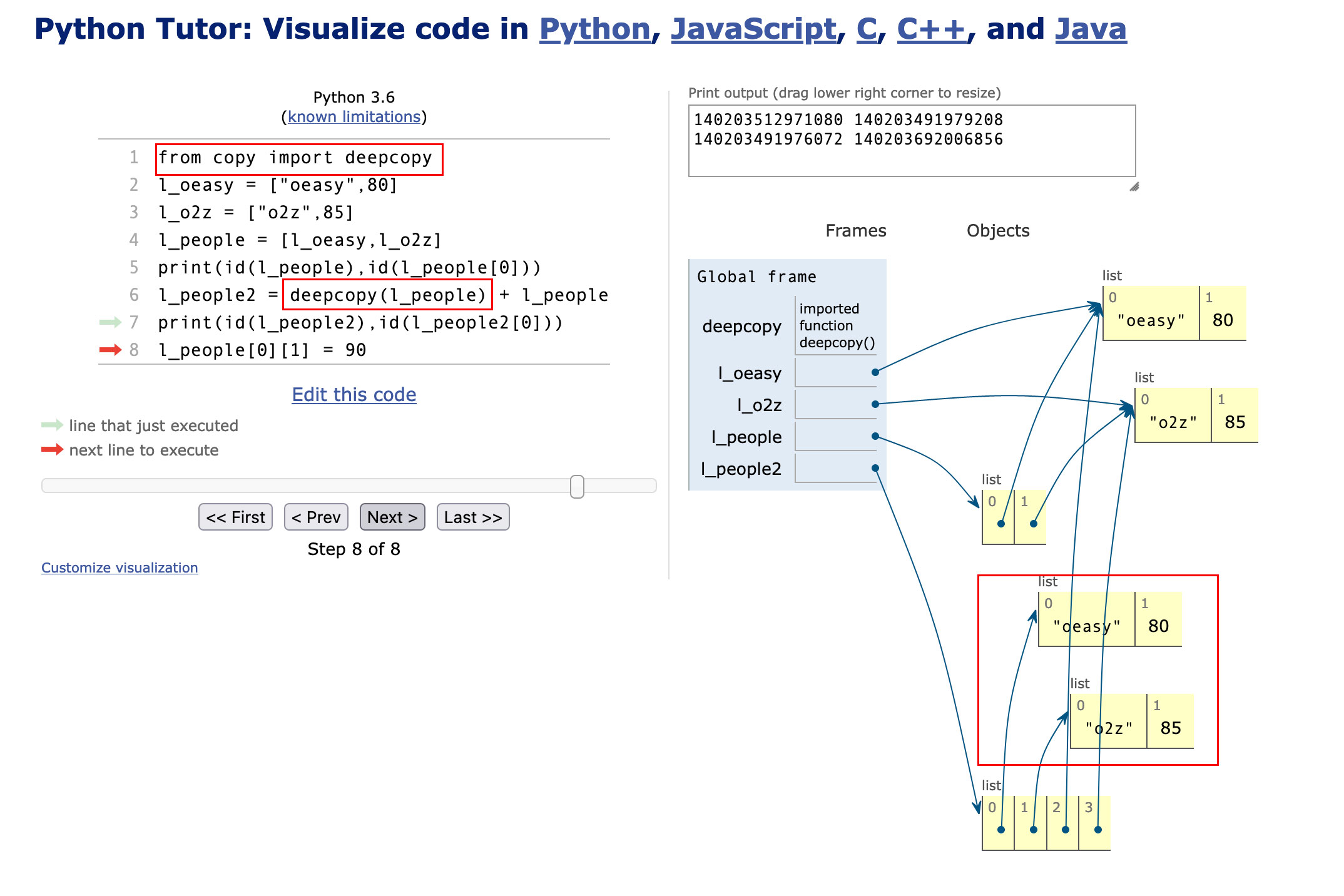Click code line 7 print id l_people2
The image size is (1344, 896).
[360, 323]
